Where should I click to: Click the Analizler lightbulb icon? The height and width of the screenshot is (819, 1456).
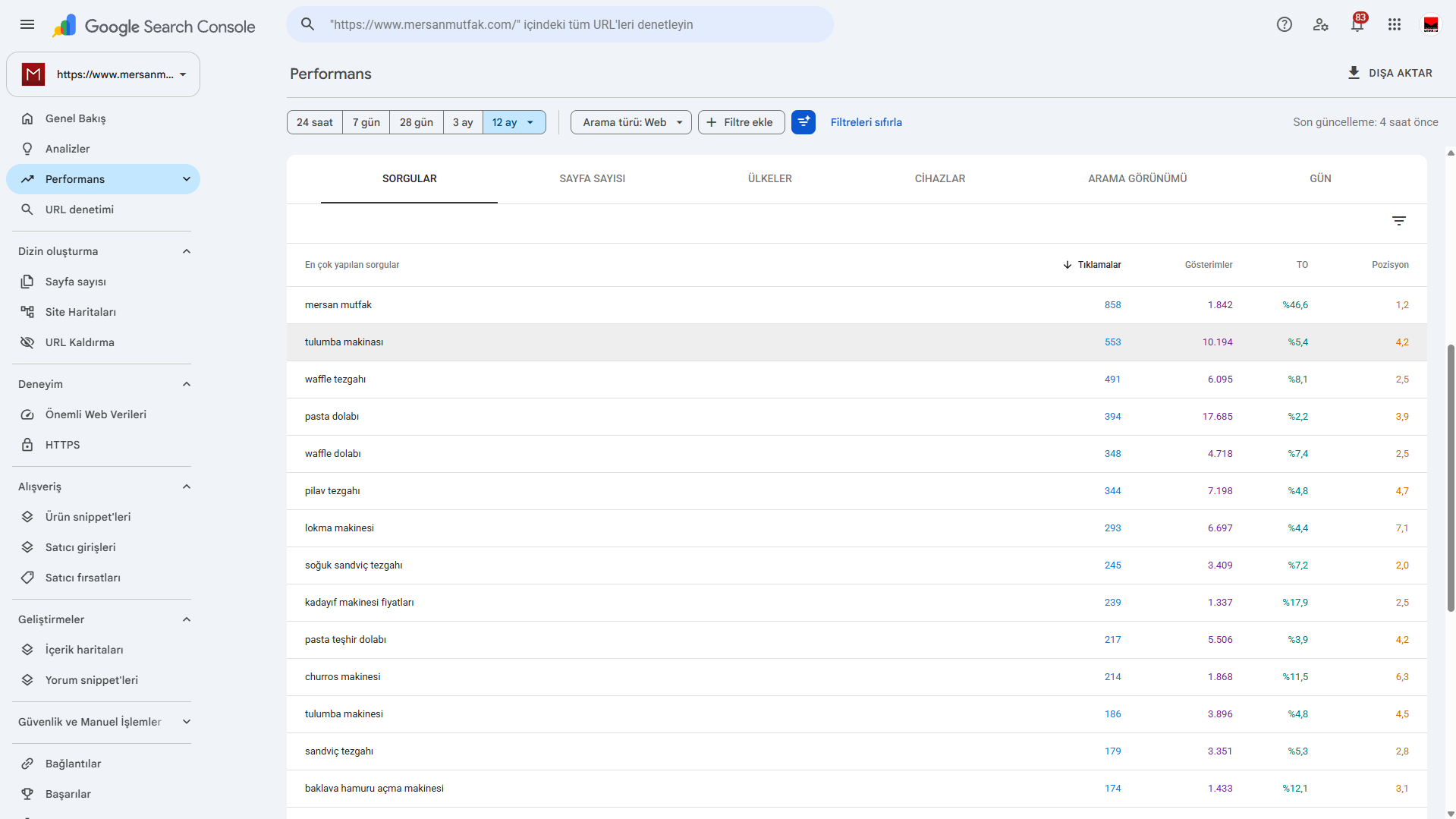click(x=27, y=149)
